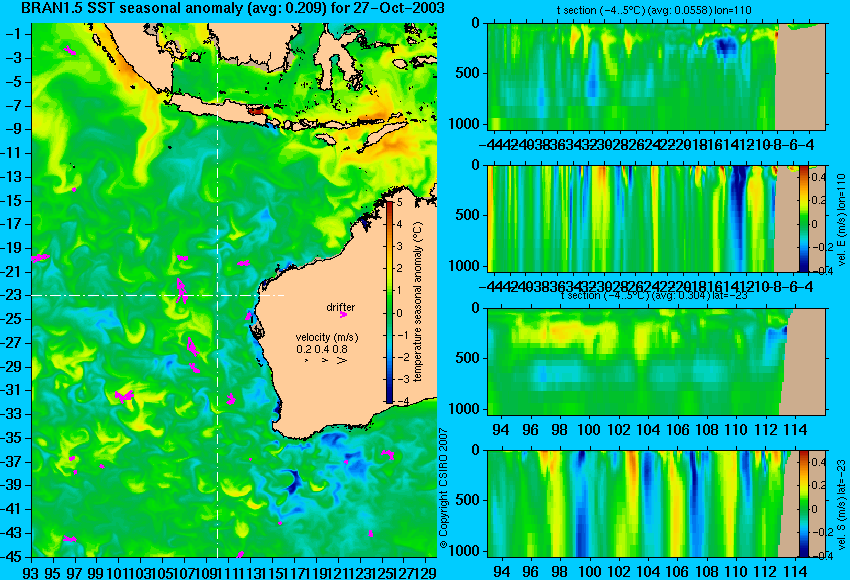This screenshot has height=580, width=850.
Task: Click the white dash-dot horizontal line at latitude -23
Action: click(158, 295)
